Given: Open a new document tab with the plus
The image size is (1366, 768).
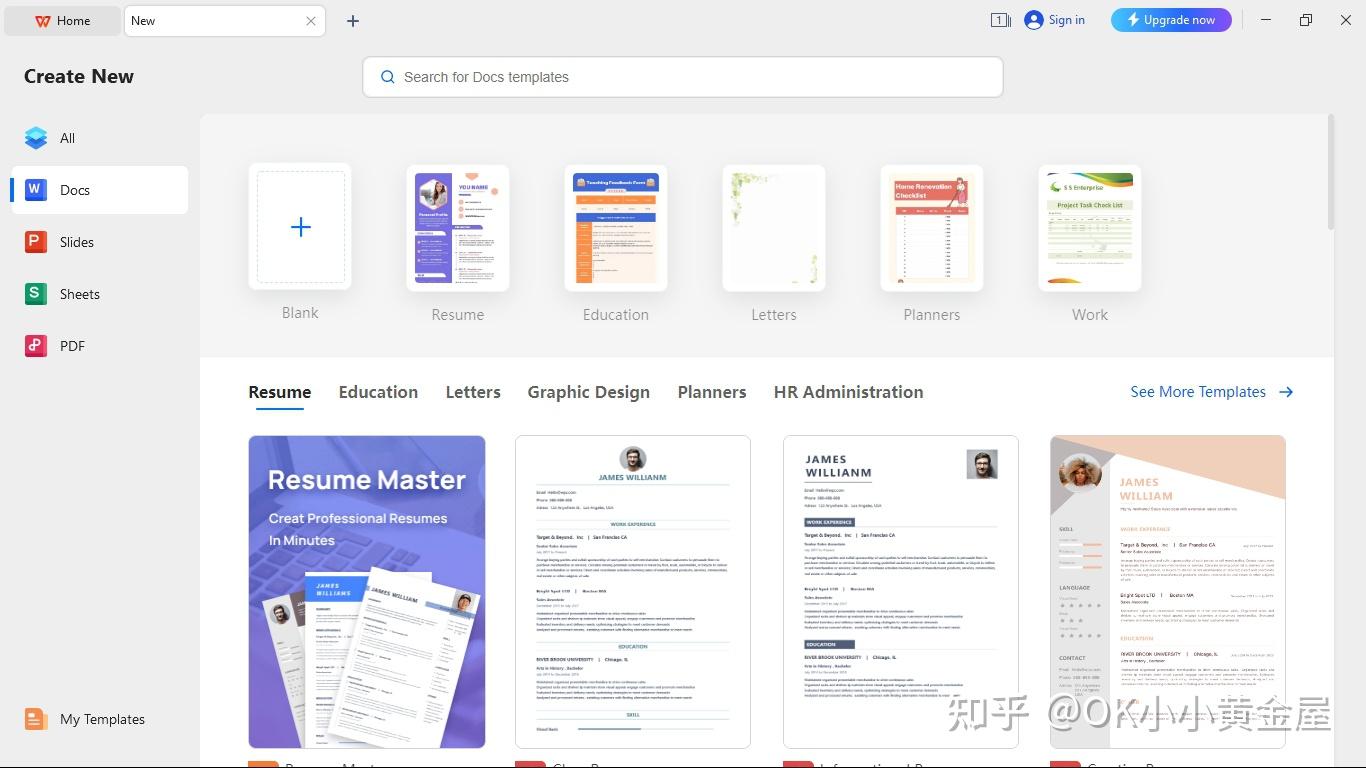Looking at the screenshot, I should 352,20.
